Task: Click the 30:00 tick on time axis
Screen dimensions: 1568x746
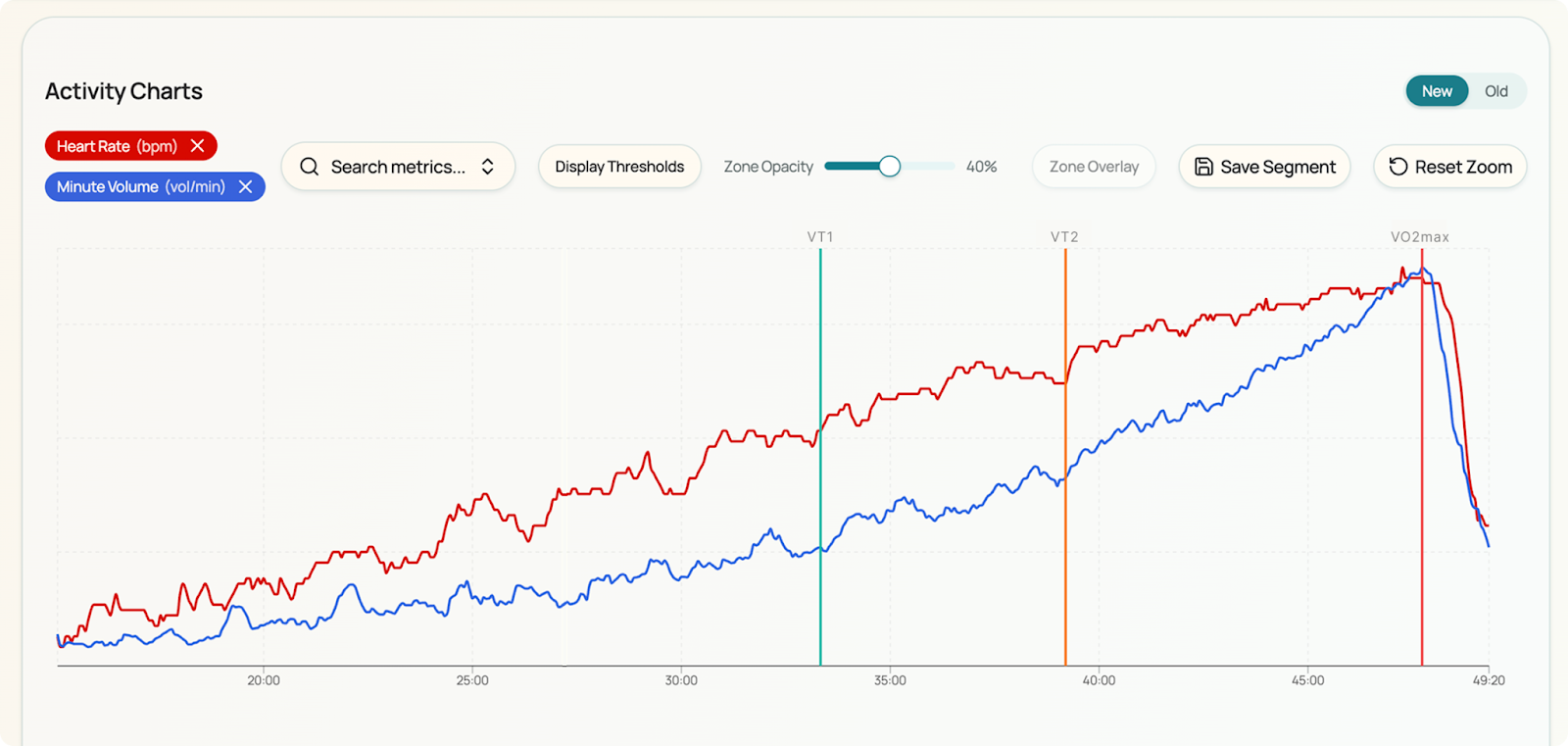Action: pos(681,680)
